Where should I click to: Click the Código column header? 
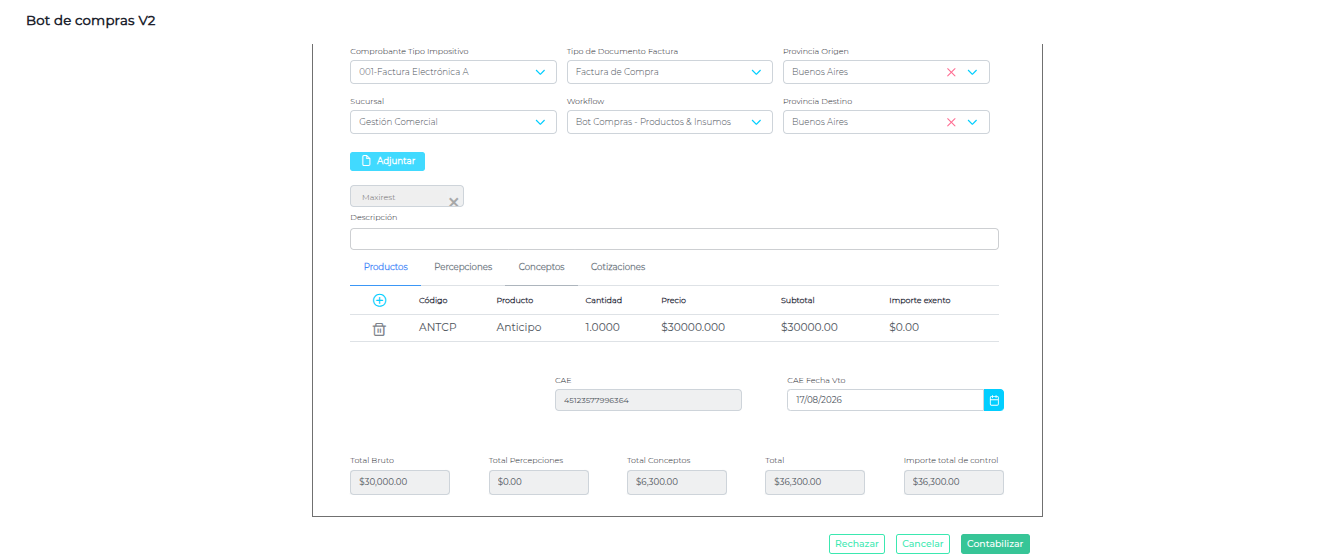point(433,300)
